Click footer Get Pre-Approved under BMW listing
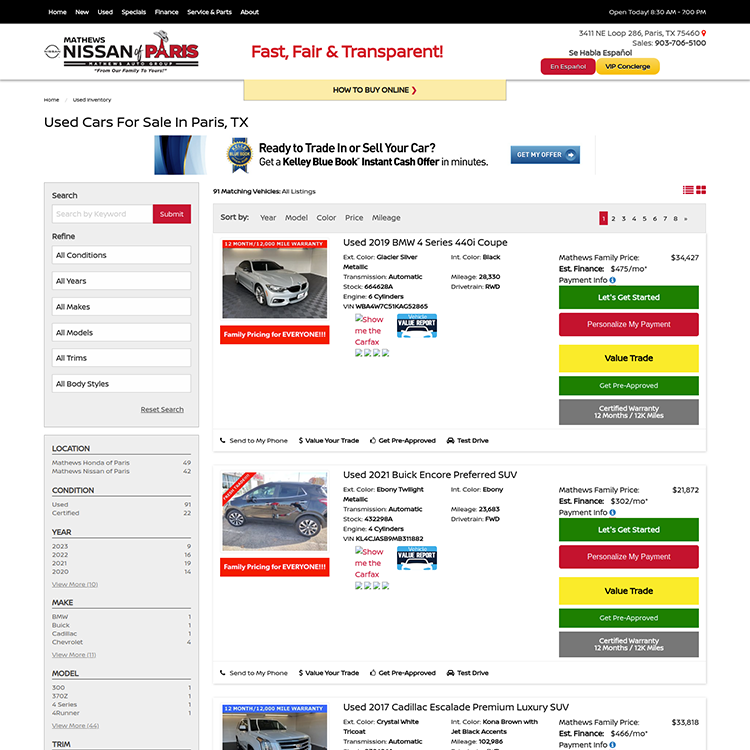 [403, 441]
